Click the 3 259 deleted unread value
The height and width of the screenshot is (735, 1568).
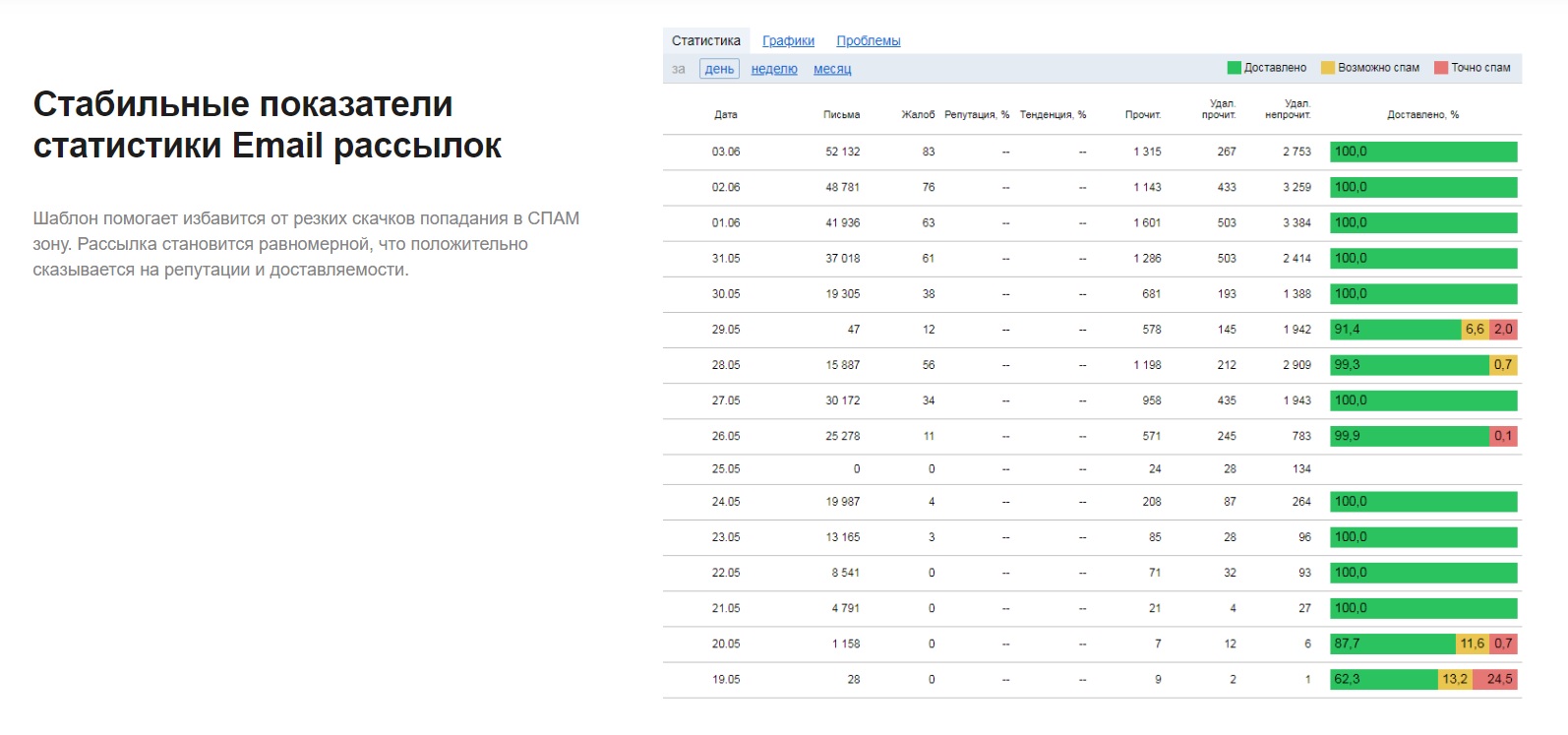tap(1297, 187)
